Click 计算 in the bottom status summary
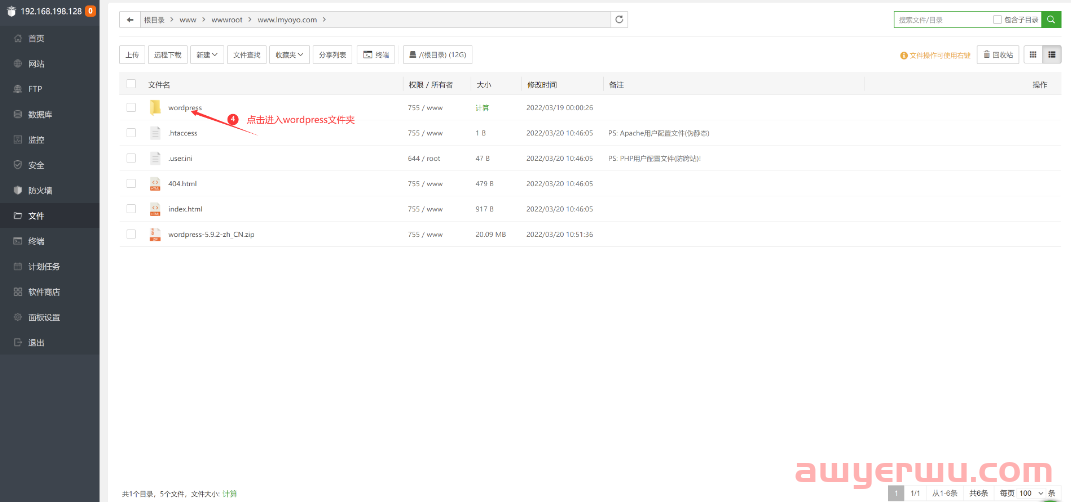This screenshot has width=1071, height=502. (x=230, y=493)
